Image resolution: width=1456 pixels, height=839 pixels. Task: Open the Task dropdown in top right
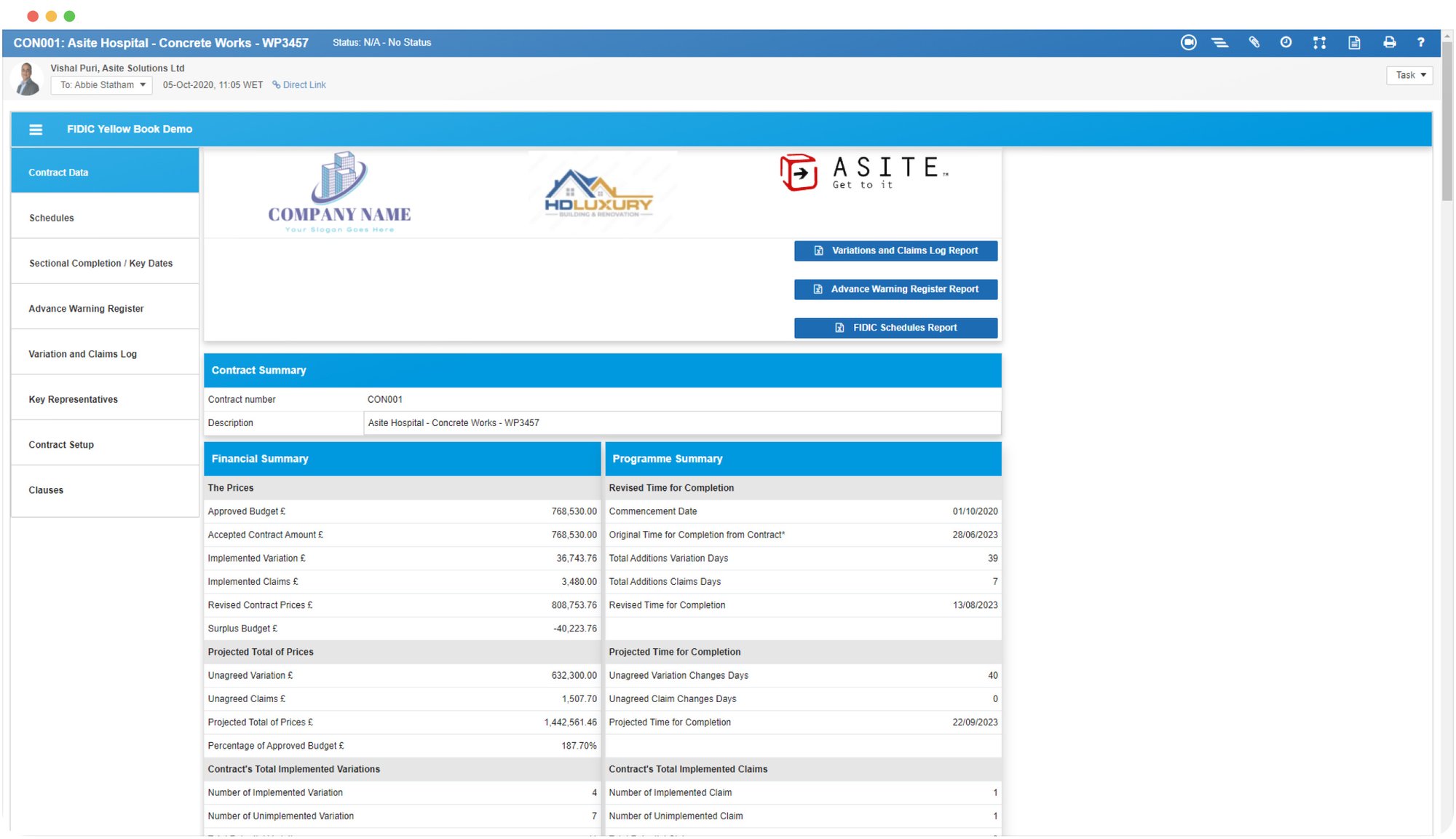(x=1411, y=74)
